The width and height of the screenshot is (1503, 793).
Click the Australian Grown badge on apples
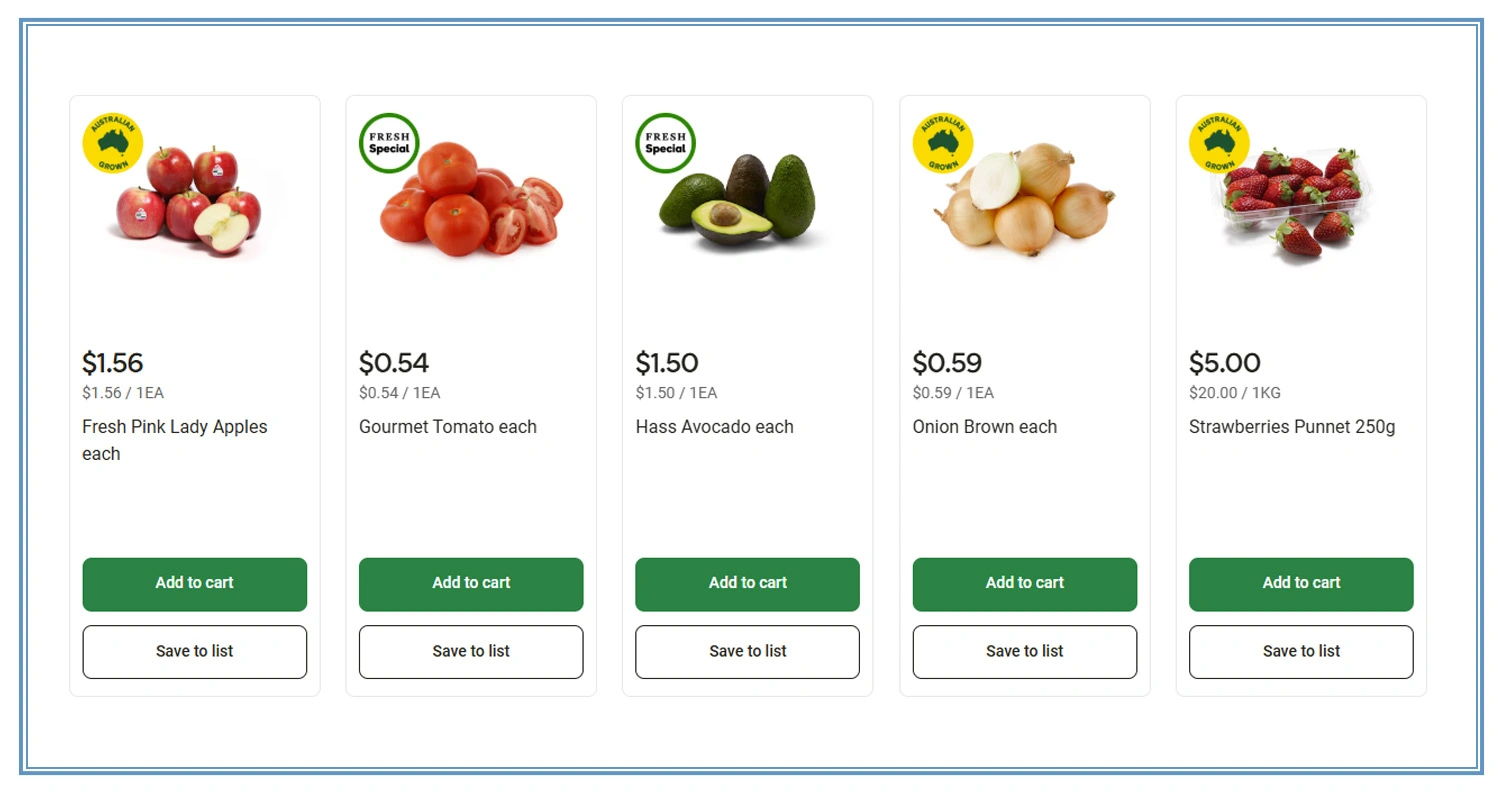[112, 143]
